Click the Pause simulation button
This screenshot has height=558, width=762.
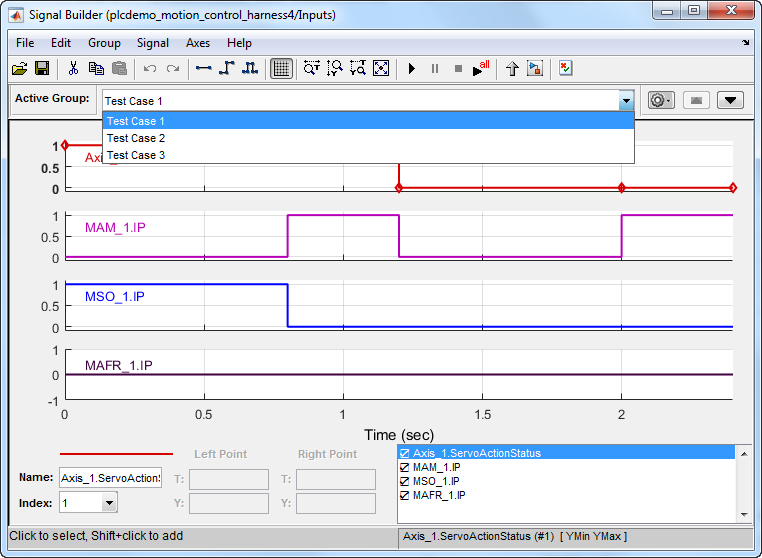coord(435,69)
